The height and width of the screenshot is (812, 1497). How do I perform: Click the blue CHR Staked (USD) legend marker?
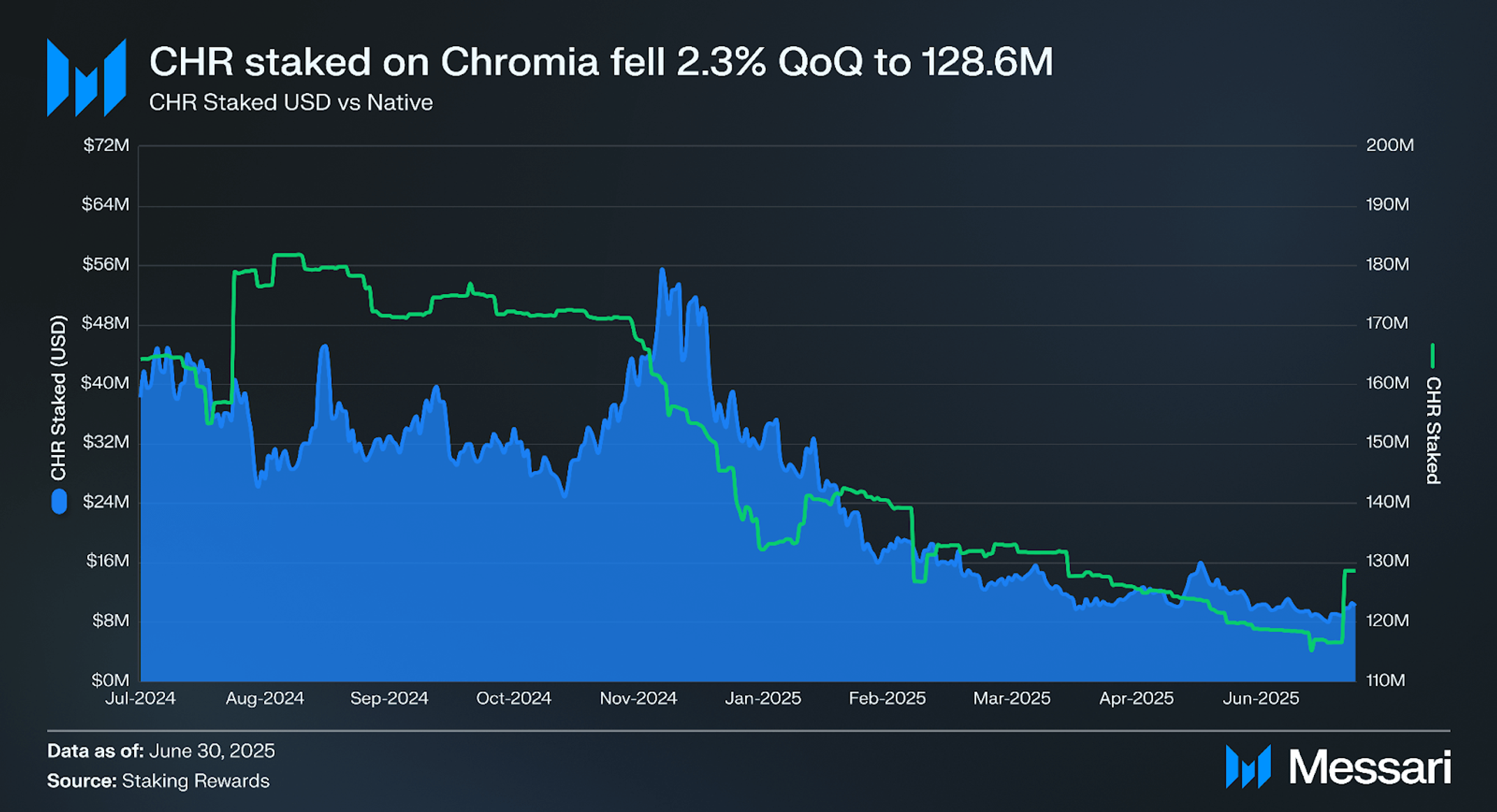tap(59, 502)
